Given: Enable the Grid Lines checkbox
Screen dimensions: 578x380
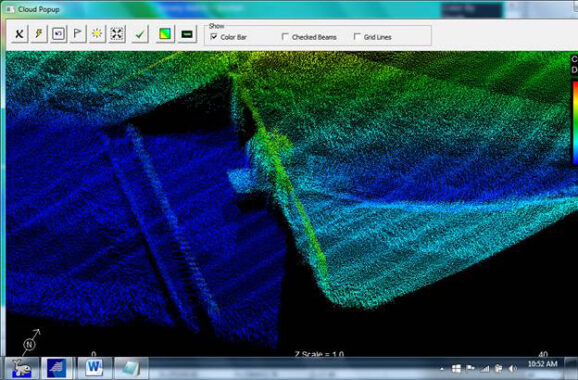Looking at the screenshot, I should 357,36.
